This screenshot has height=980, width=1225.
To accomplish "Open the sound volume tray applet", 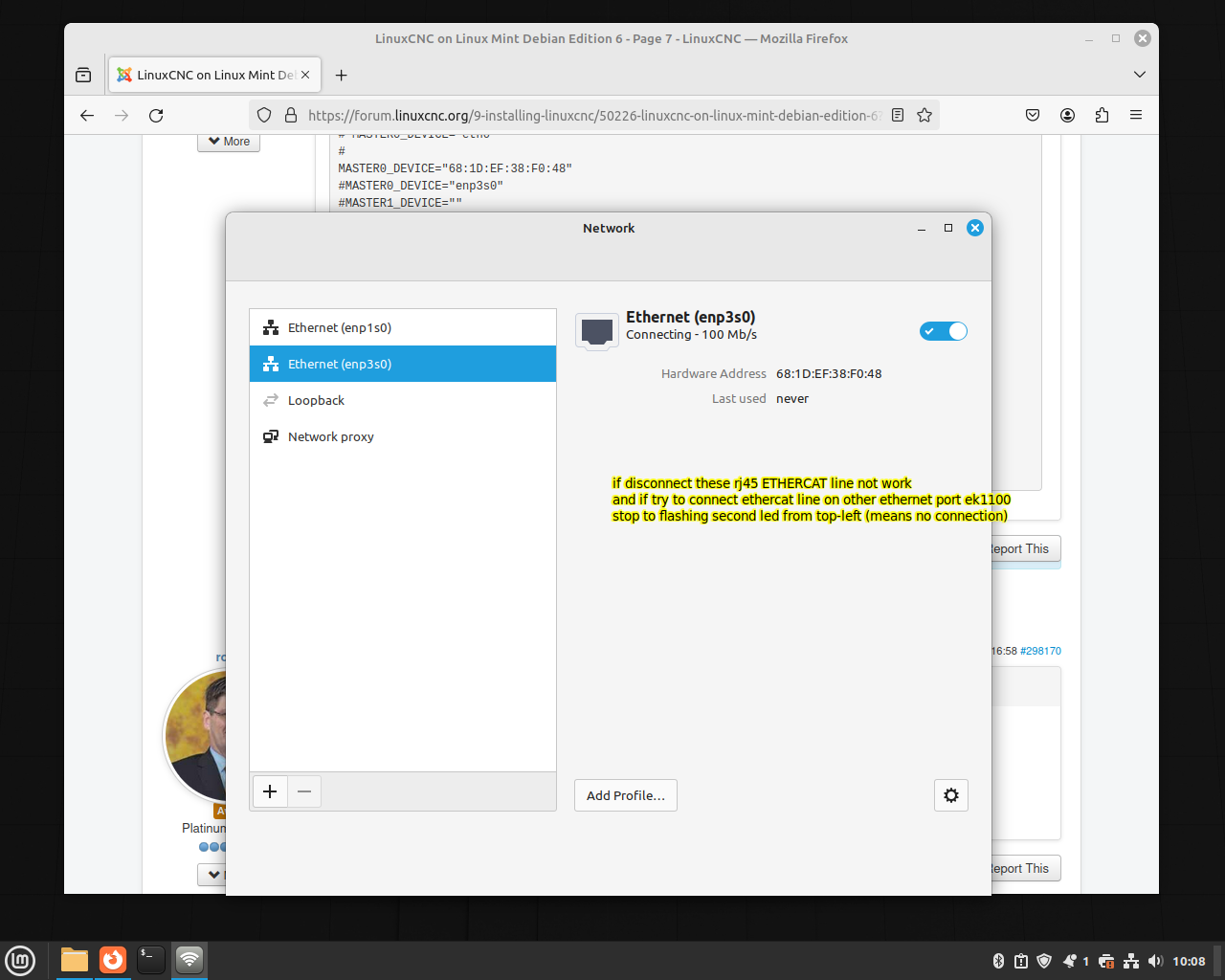I will 1155,961.
